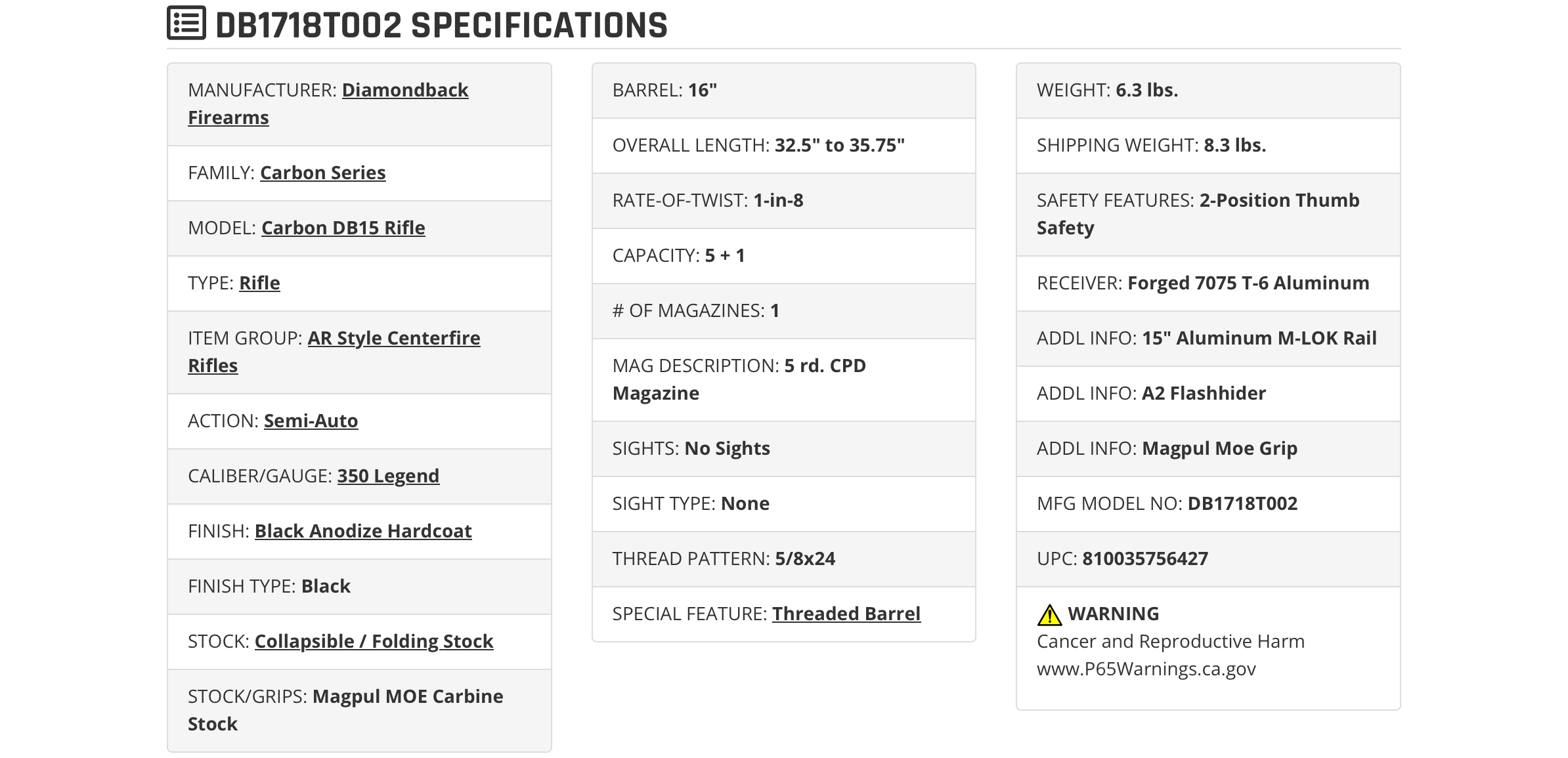
Task: Open the Collapsible / Folding Stock link
Action: [374, 641]
